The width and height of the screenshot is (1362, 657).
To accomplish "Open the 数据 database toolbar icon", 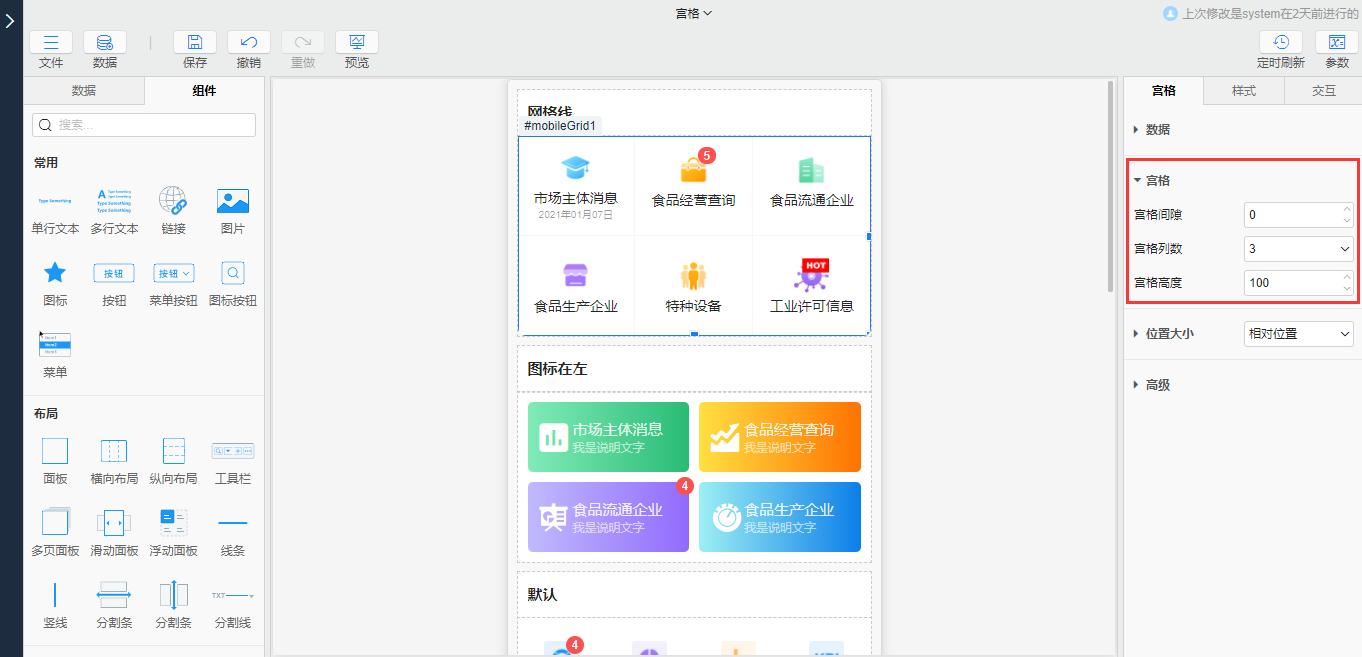I will pos(105,42).
